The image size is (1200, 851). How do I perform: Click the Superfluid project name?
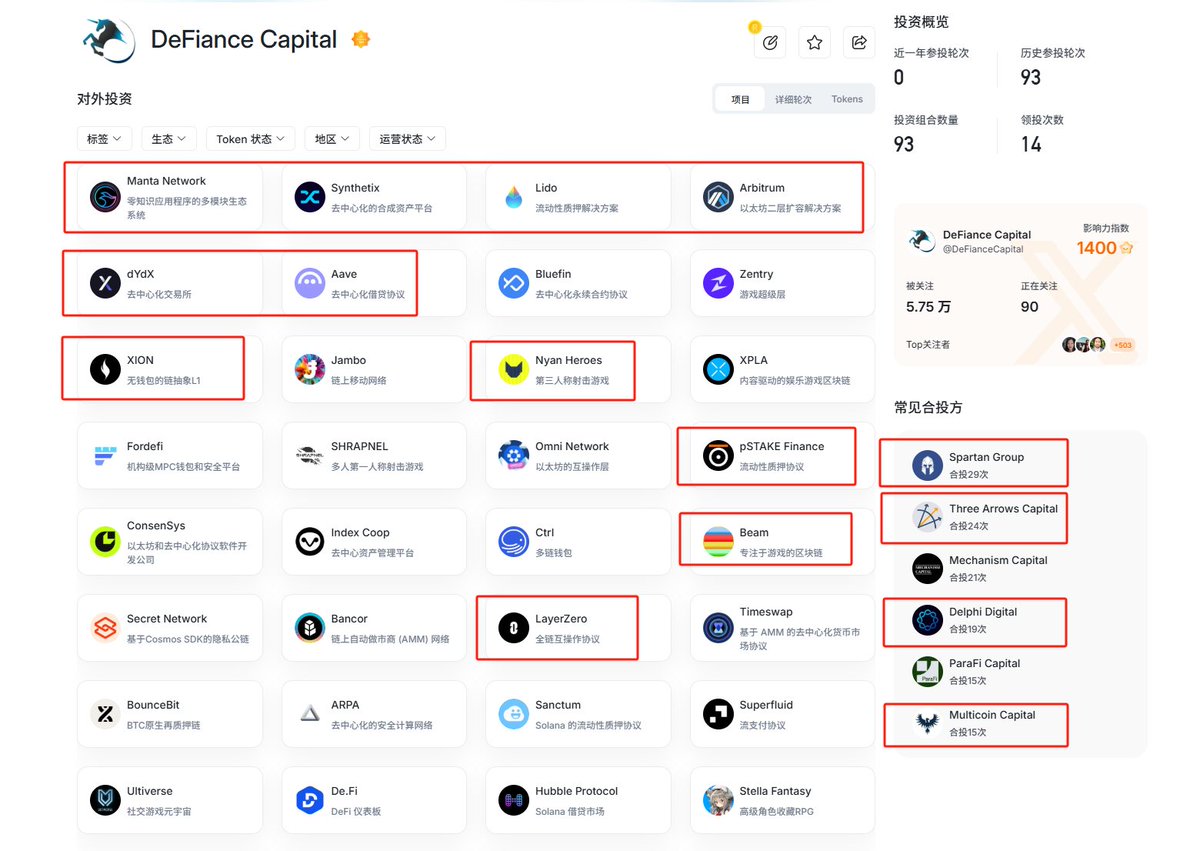point(768,705)
